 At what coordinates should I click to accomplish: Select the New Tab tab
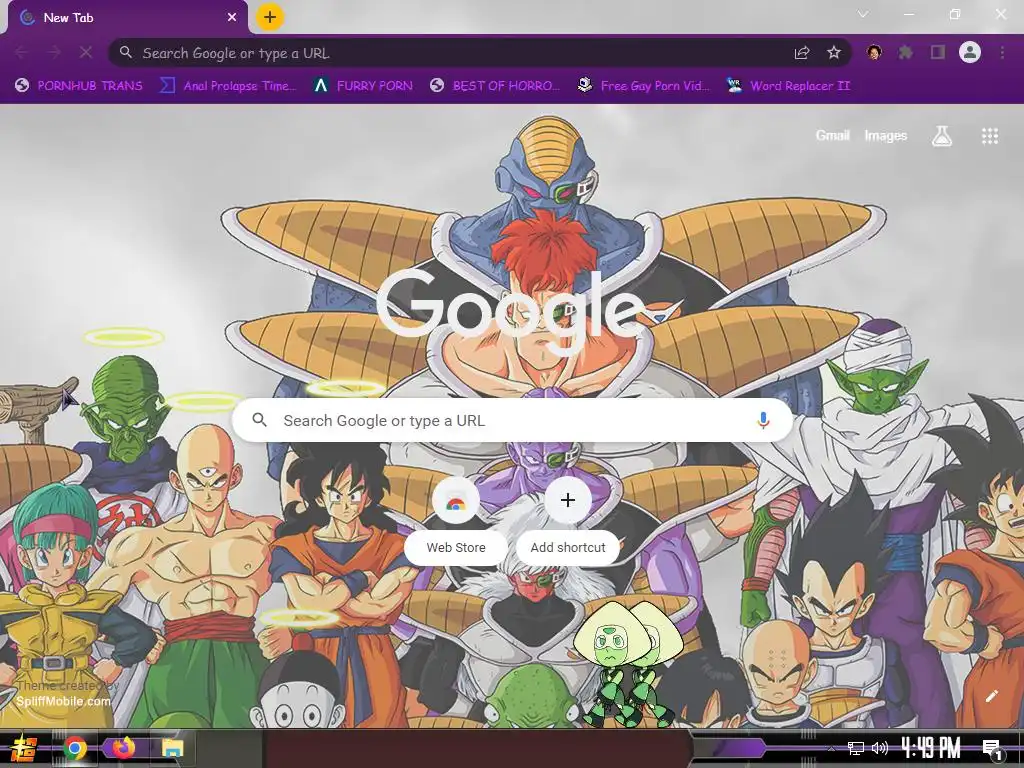[x=128, y=18]
